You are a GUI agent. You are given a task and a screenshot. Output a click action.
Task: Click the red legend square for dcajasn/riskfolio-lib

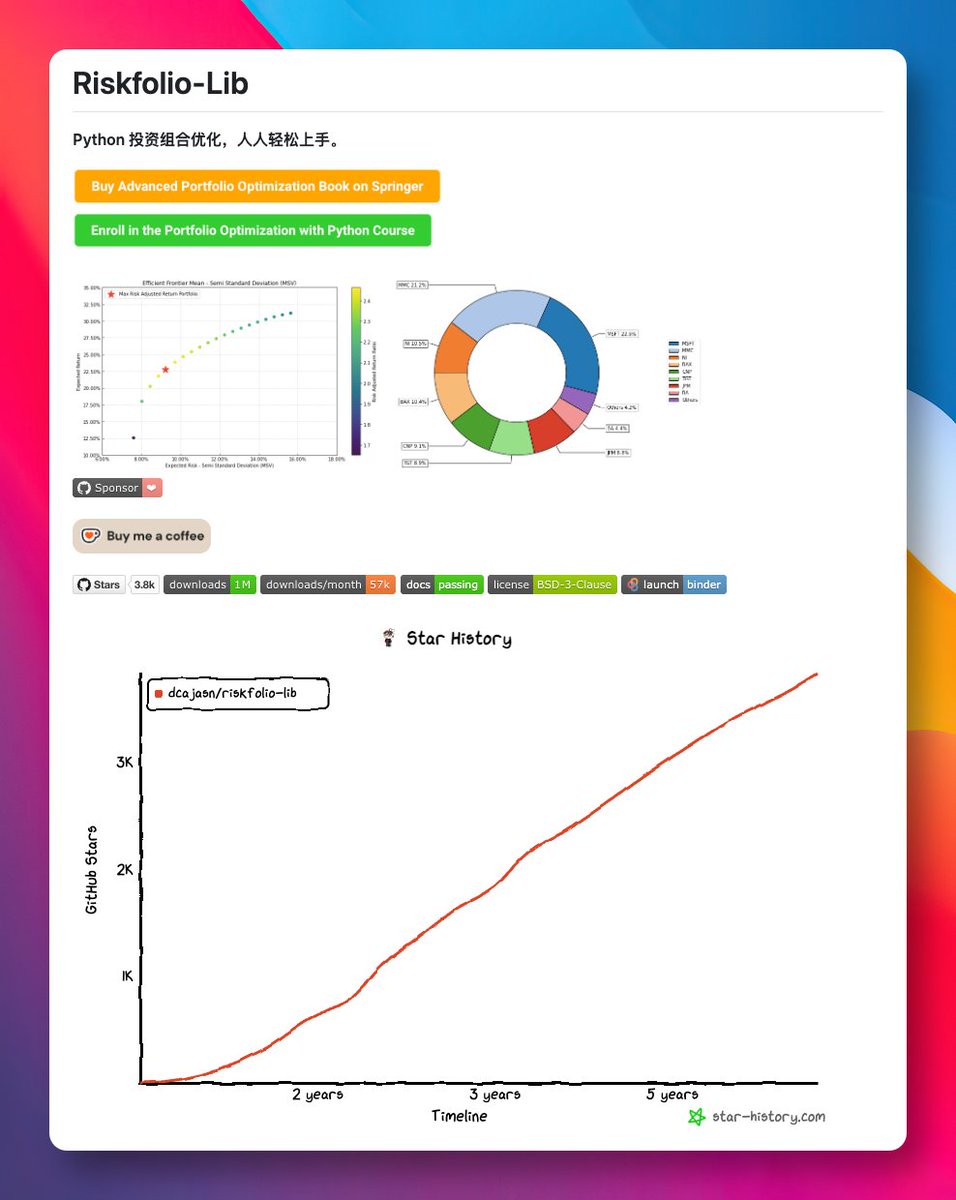[x=159, y=693]
